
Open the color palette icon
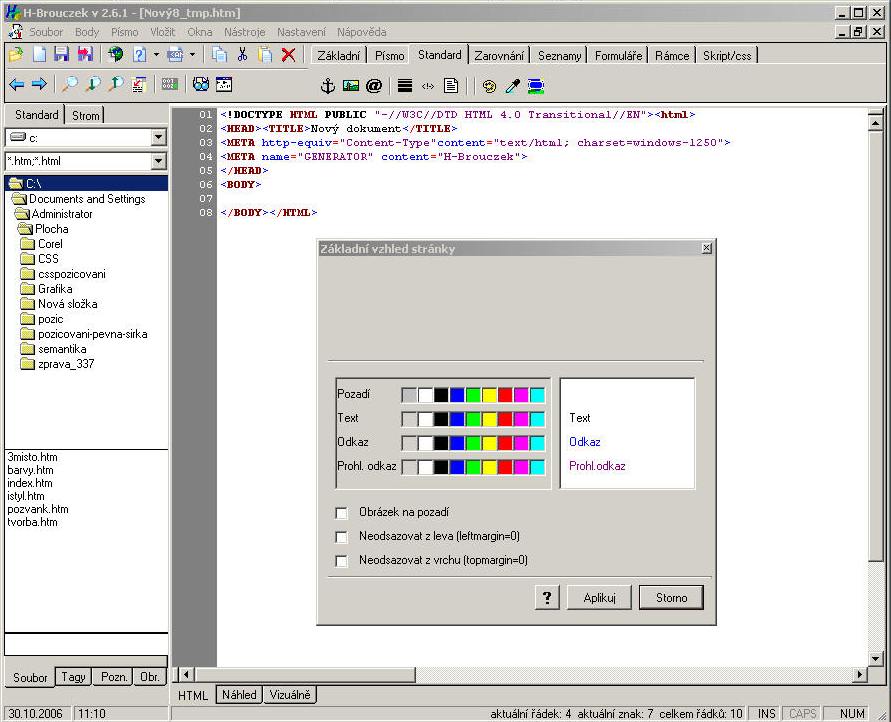tap(489, 86)
